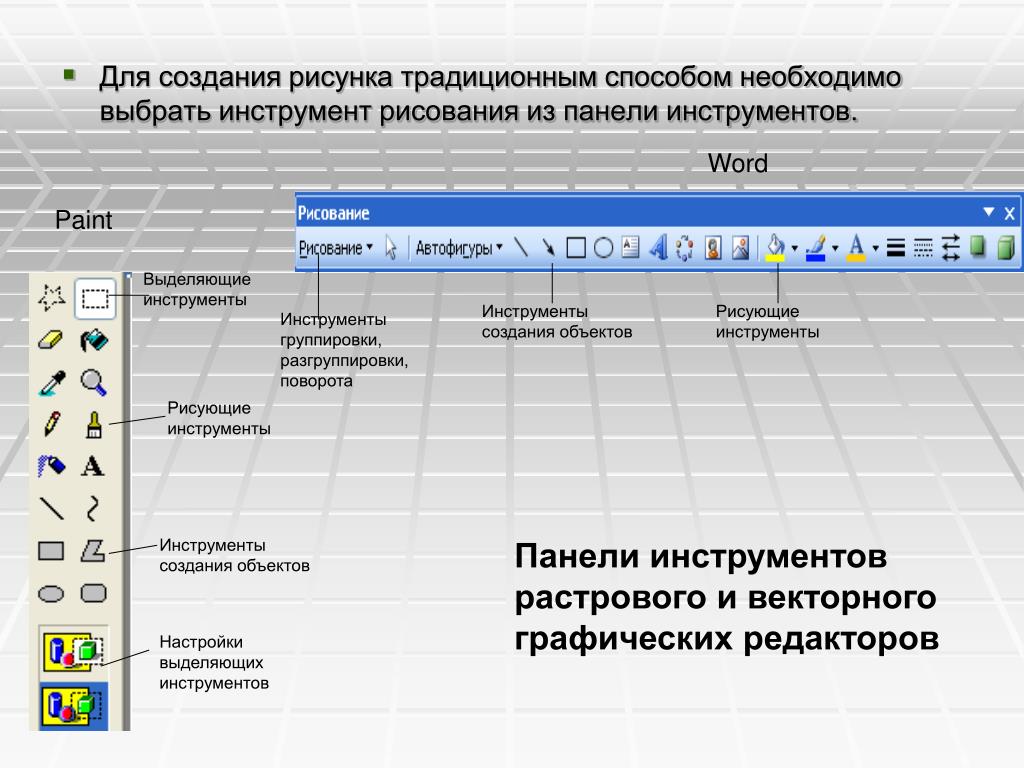
Task: Apply the blue Line Color brush
Action: click(x=816, y=248)
